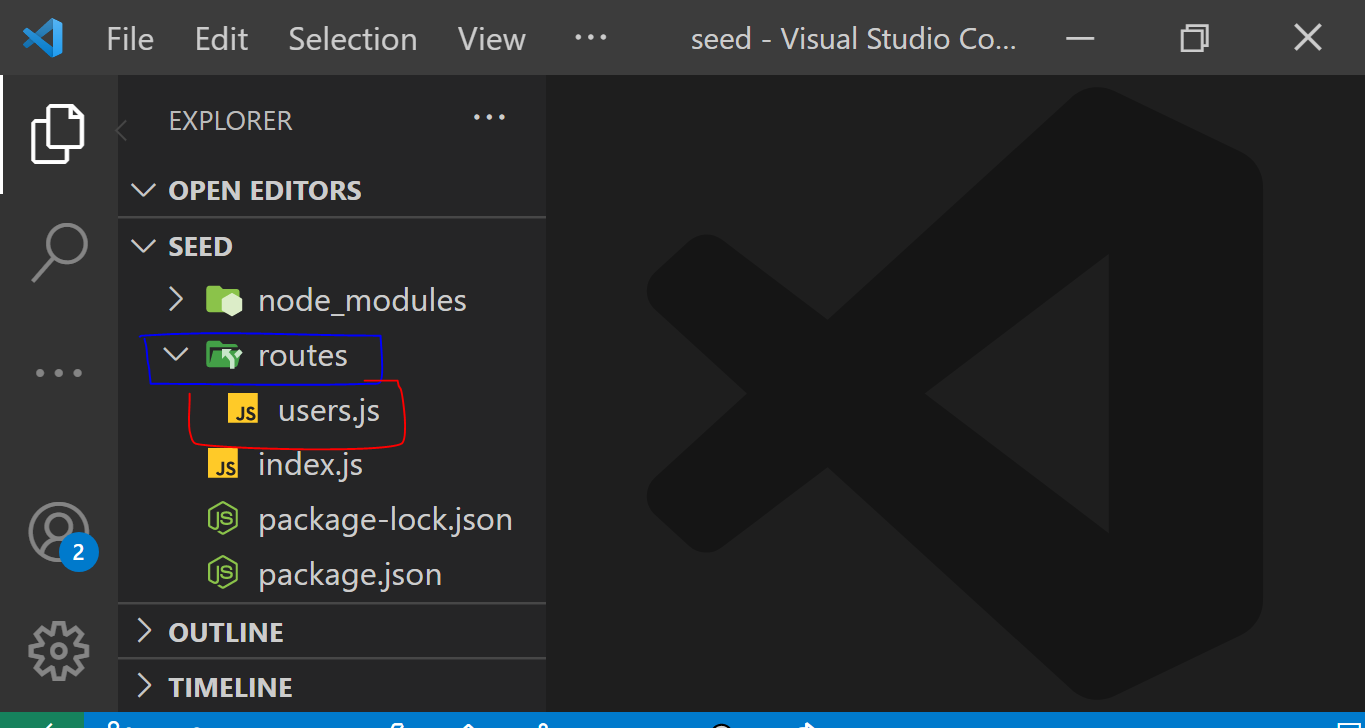The image size is (1365, 728).
Task: Open the File menu
Action: (130, 39)
